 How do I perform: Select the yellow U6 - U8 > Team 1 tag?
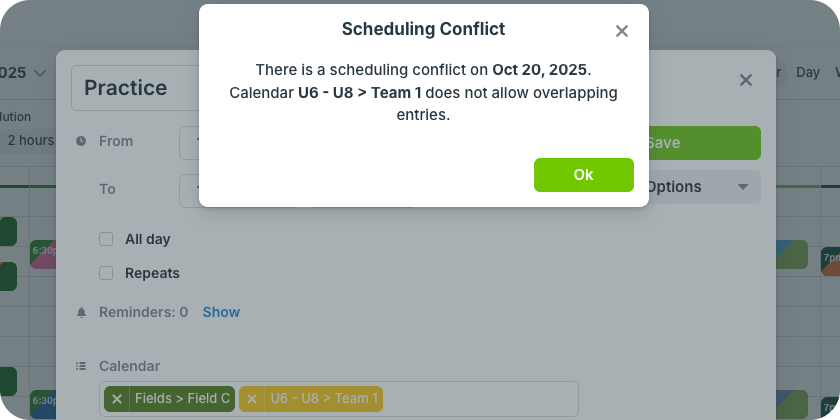coord(323,399)
